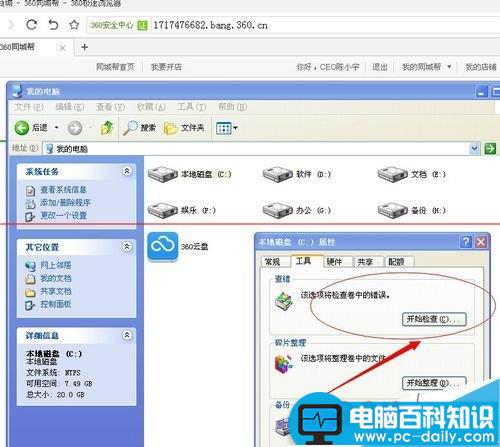Screen dimensions: 500x447
Task: Open the 查看(V) menu
Action: click(x=110, y=107)
